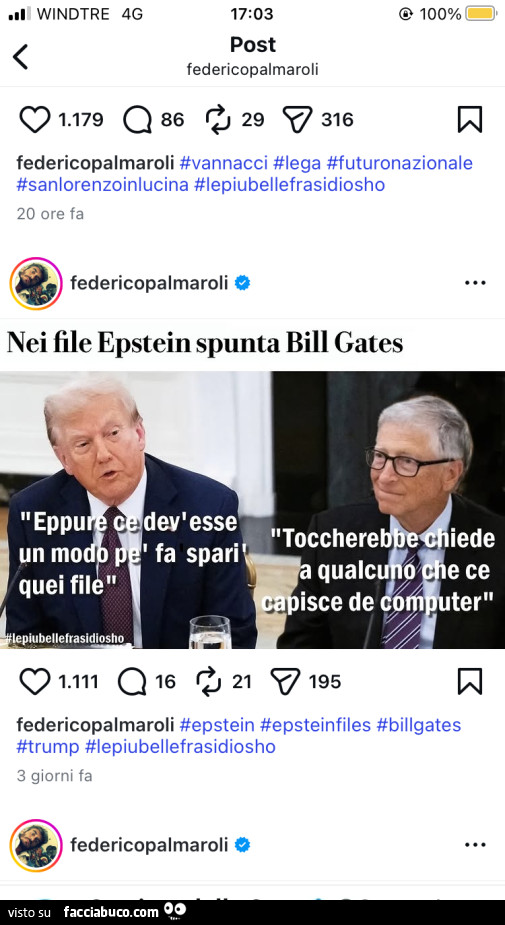Share the Epstein meme showing 195 shares

tap(285, 682)
